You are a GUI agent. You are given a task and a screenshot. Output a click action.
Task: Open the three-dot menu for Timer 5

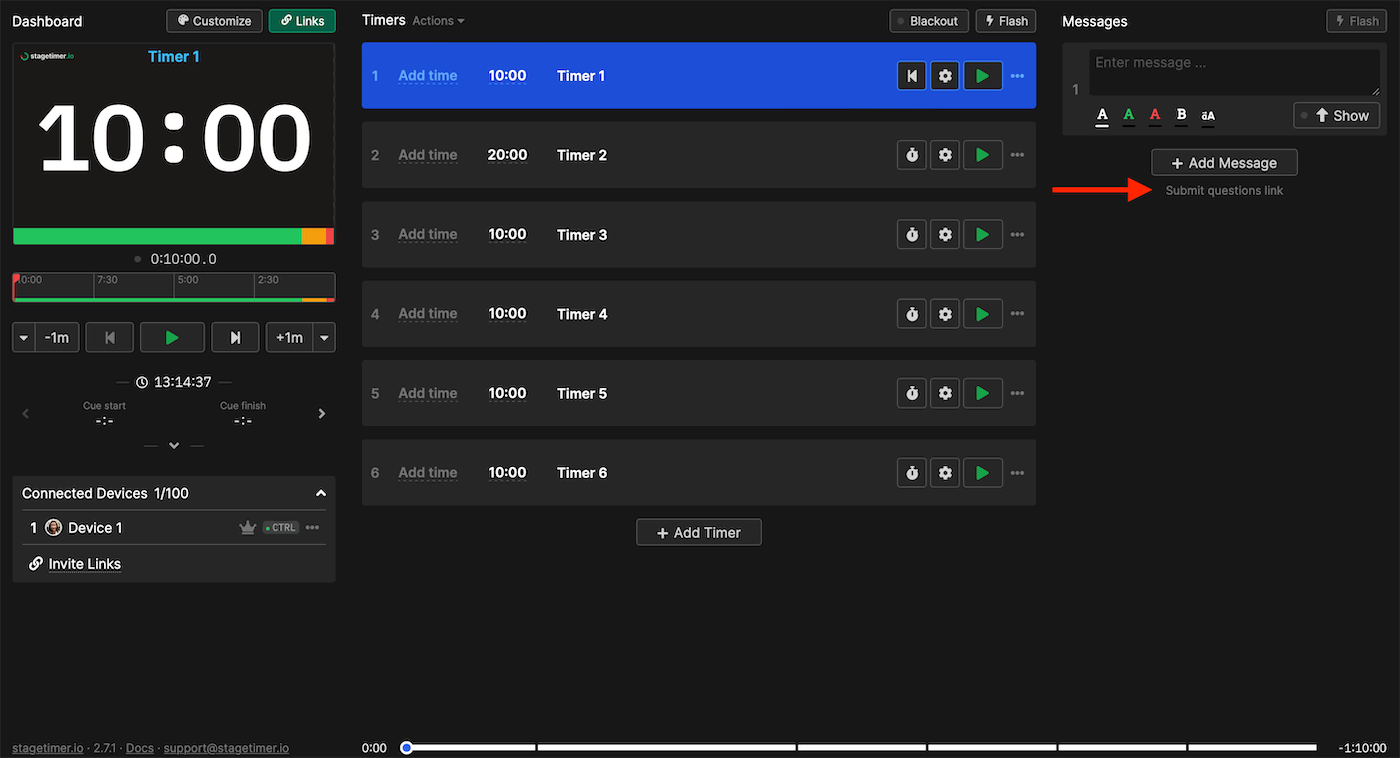[1017, 394]
